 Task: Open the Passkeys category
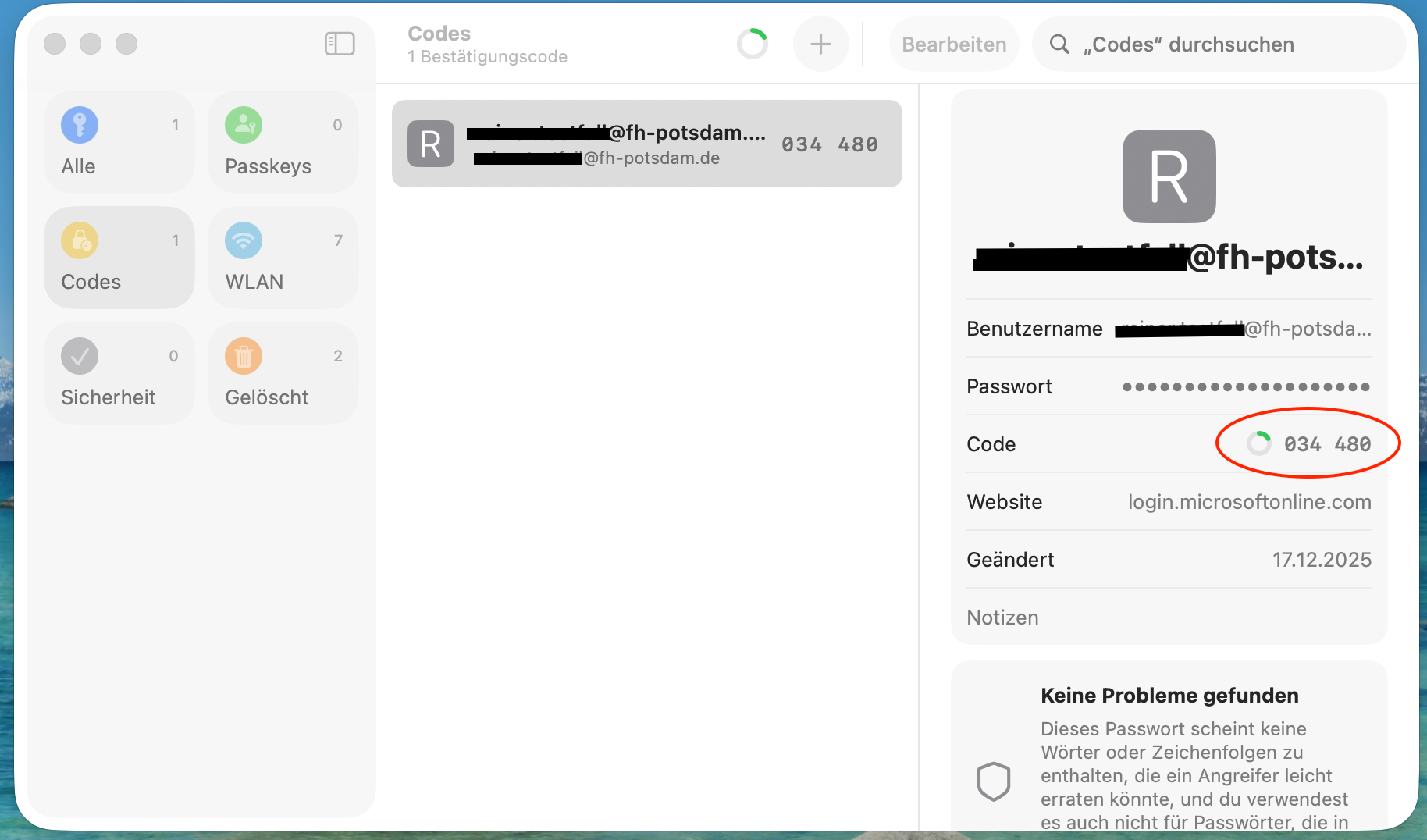point(283,143)
